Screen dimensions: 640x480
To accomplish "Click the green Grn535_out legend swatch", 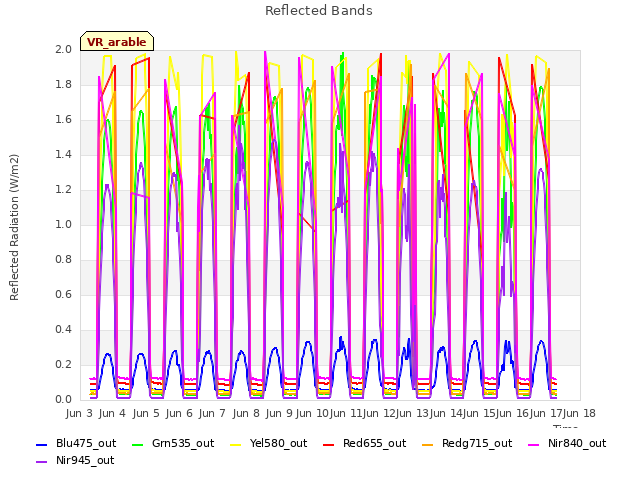I will (x=138, y=444).
